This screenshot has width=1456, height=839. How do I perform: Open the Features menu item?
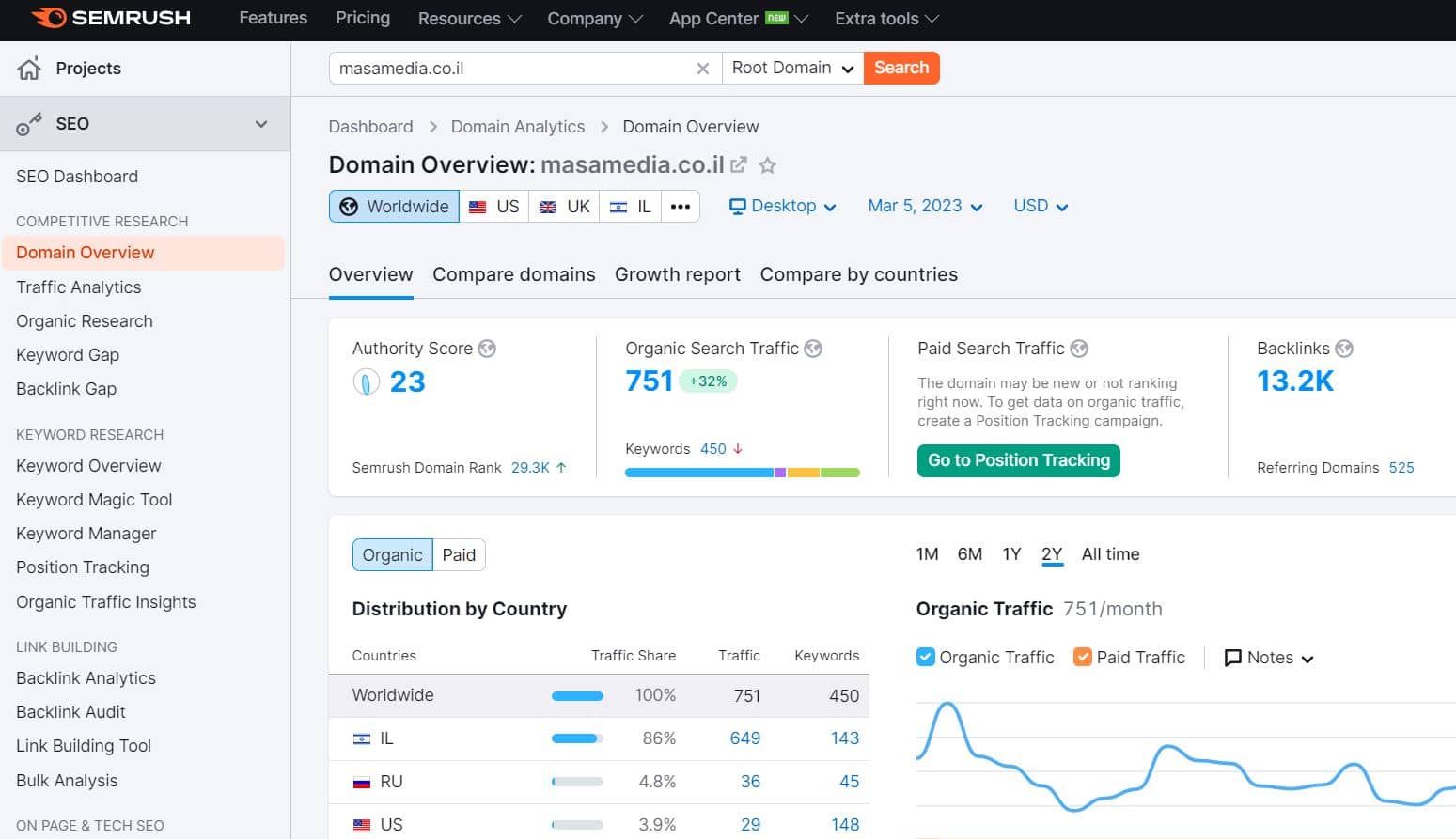273,18
